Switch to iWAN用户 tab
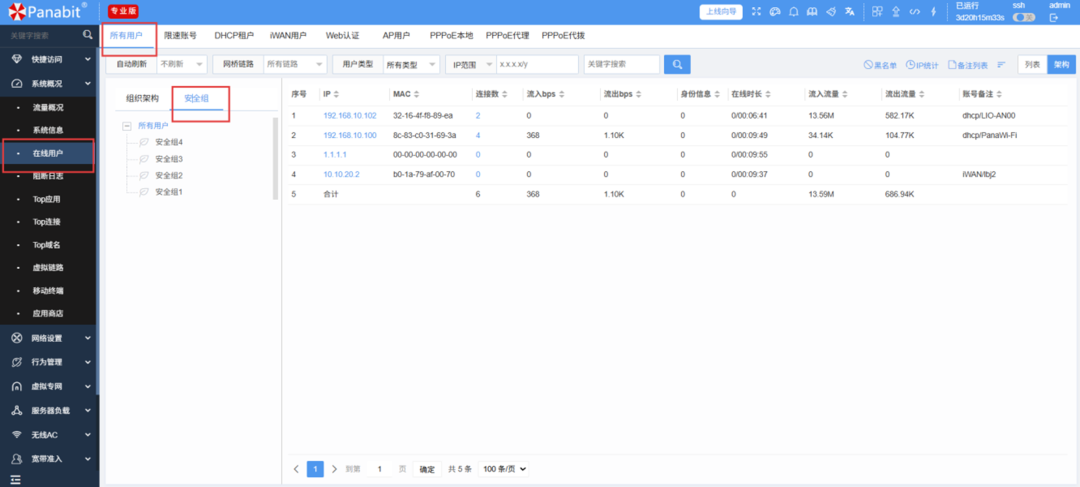1080x487 pixels. point(288,35)
